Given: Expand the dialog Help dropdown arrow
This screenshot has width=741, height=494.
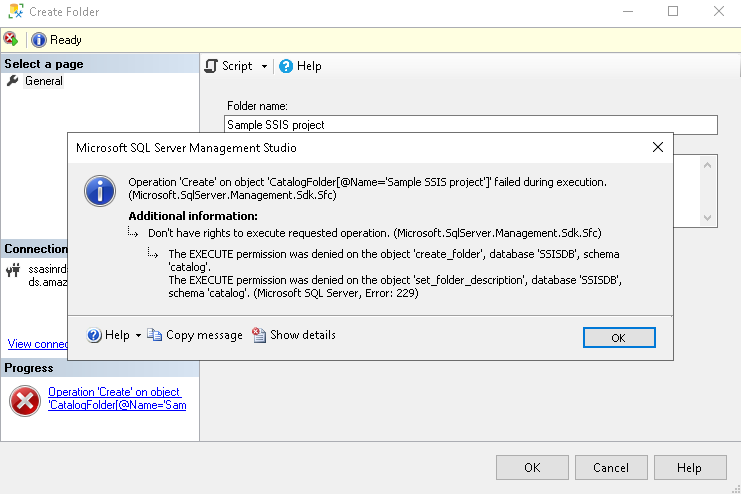Looking at the screenshot, I should point(138,336).
